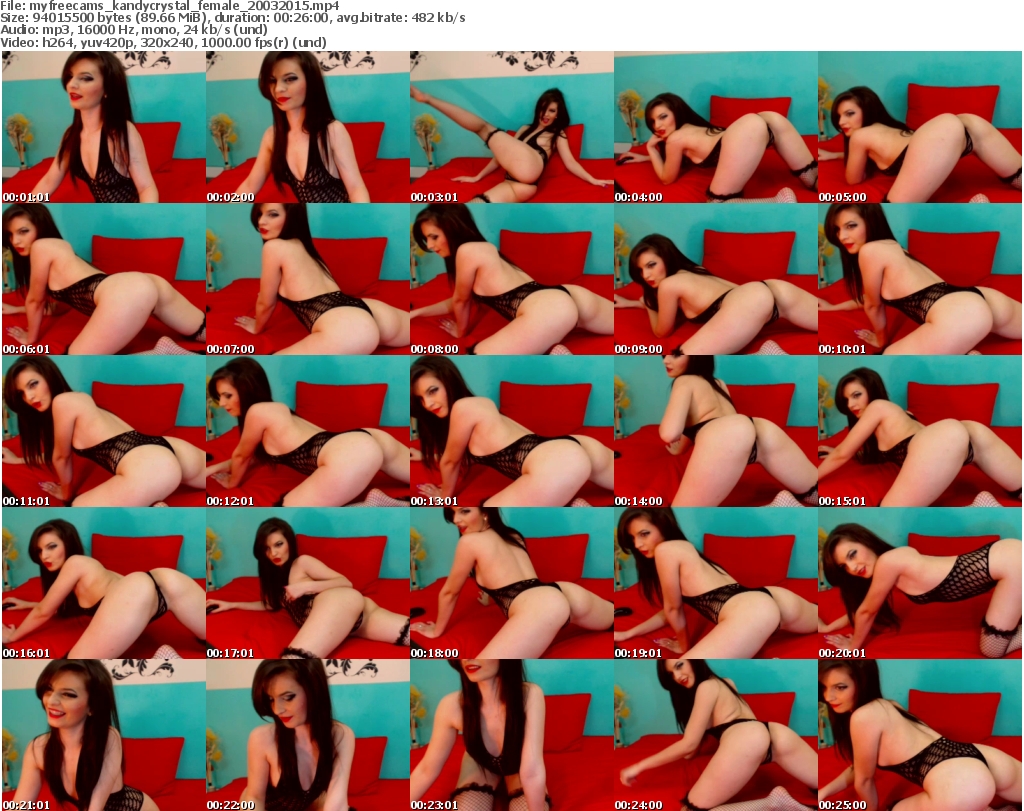Select the frame labeled 00:12:01
This screenshot has width=1024, height=811.
(308, 431)
